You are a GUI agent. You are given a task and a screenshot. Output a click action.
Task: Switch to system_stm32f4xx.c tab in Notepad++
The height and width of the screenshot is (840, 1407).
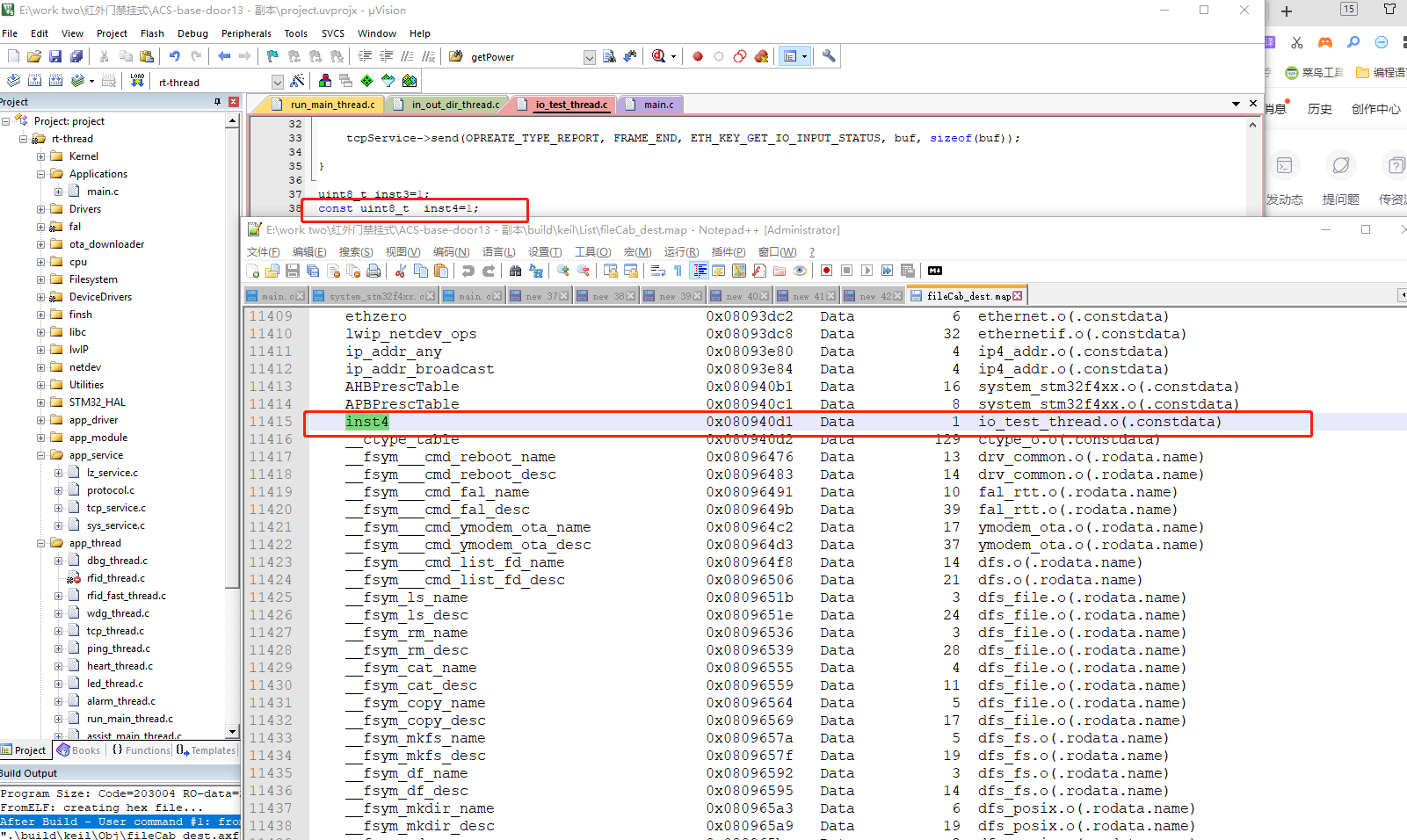click(374, 296)
